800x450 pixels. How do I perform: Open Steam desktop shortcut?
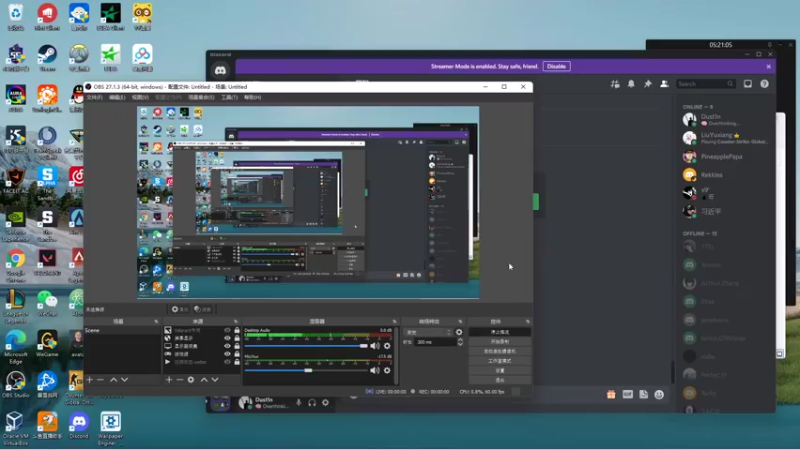click(47, 57)
